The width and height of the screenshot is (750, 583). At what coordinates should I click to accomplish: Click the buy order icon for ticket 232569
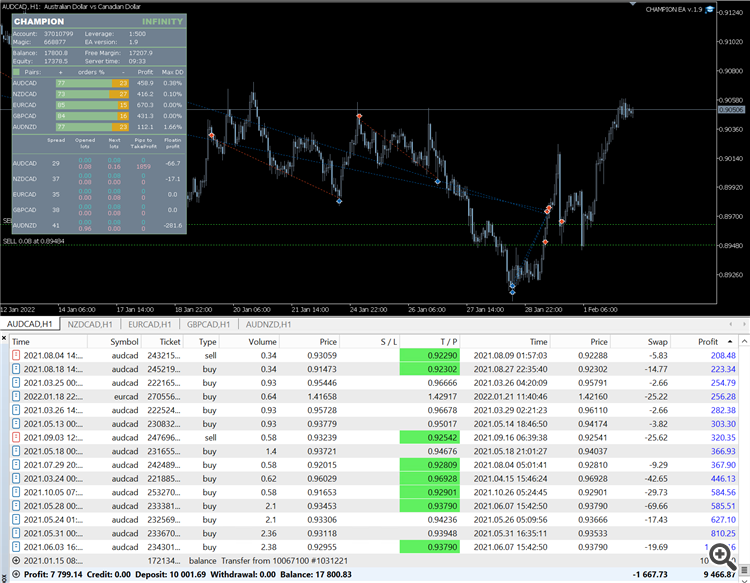[16, 519]
